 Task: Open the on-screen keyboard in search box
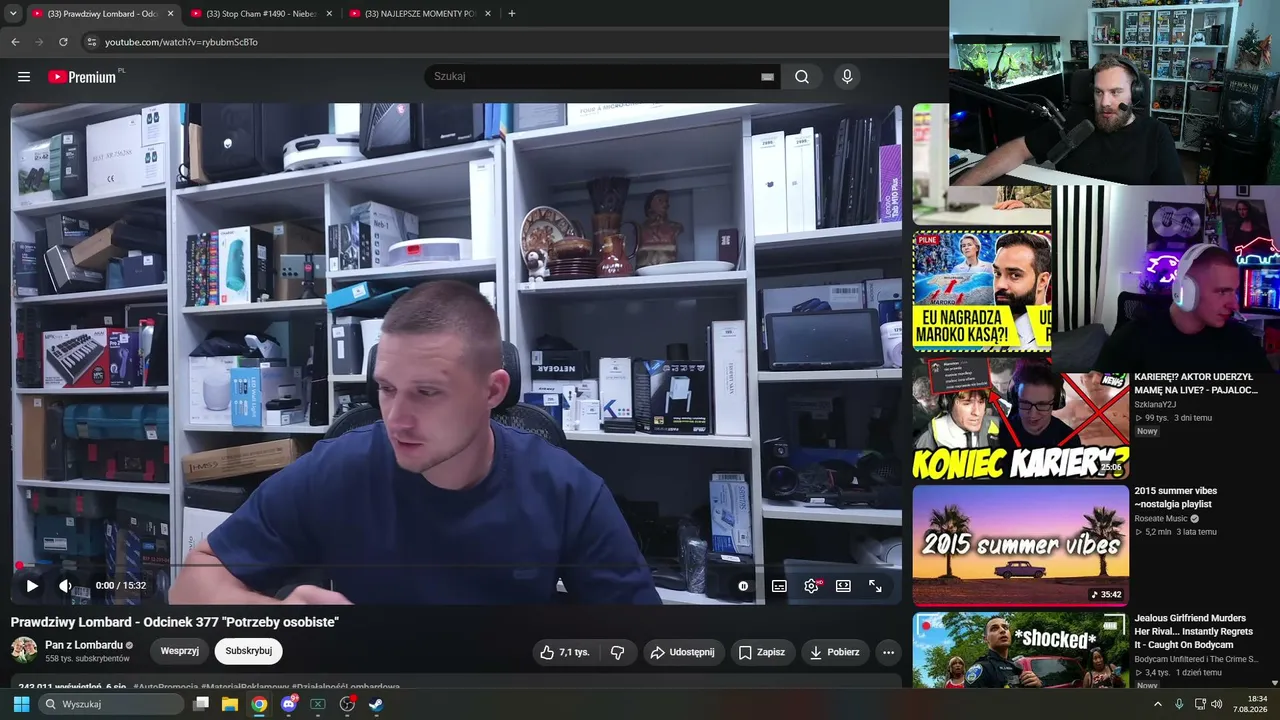click(767, 77)
